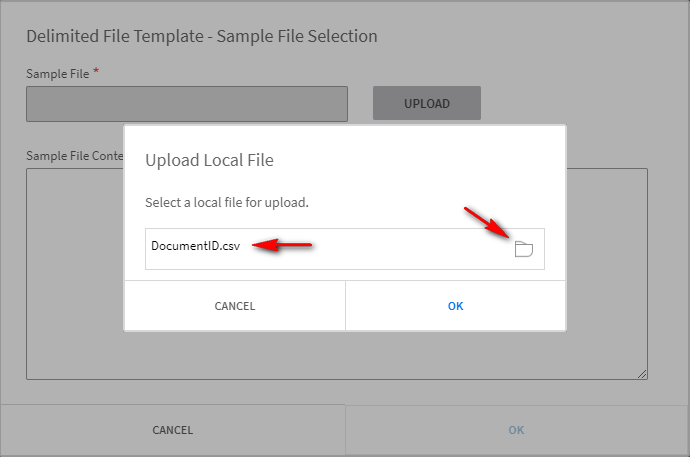This screenshot has width=690, height=457.
Task: Click the gray UPLOAD button
Action: [x=427, y=103]
